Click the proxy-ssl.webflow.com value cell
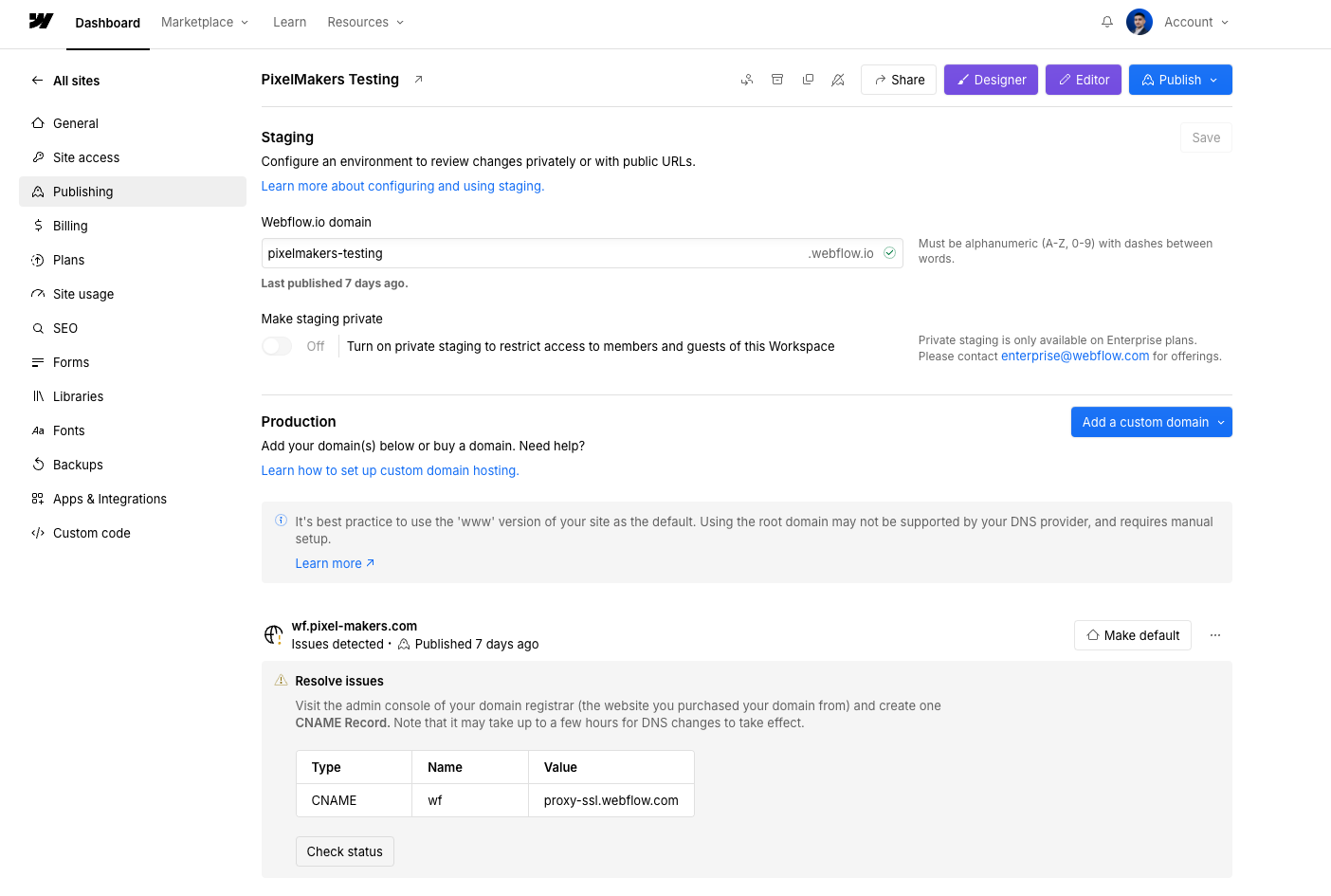 click(611, 800)
